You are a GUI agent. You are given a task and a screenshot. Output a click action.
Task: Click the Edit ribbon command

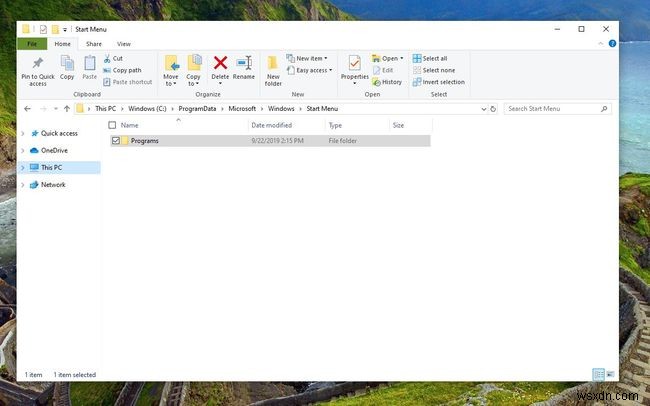tap(383, 70)
